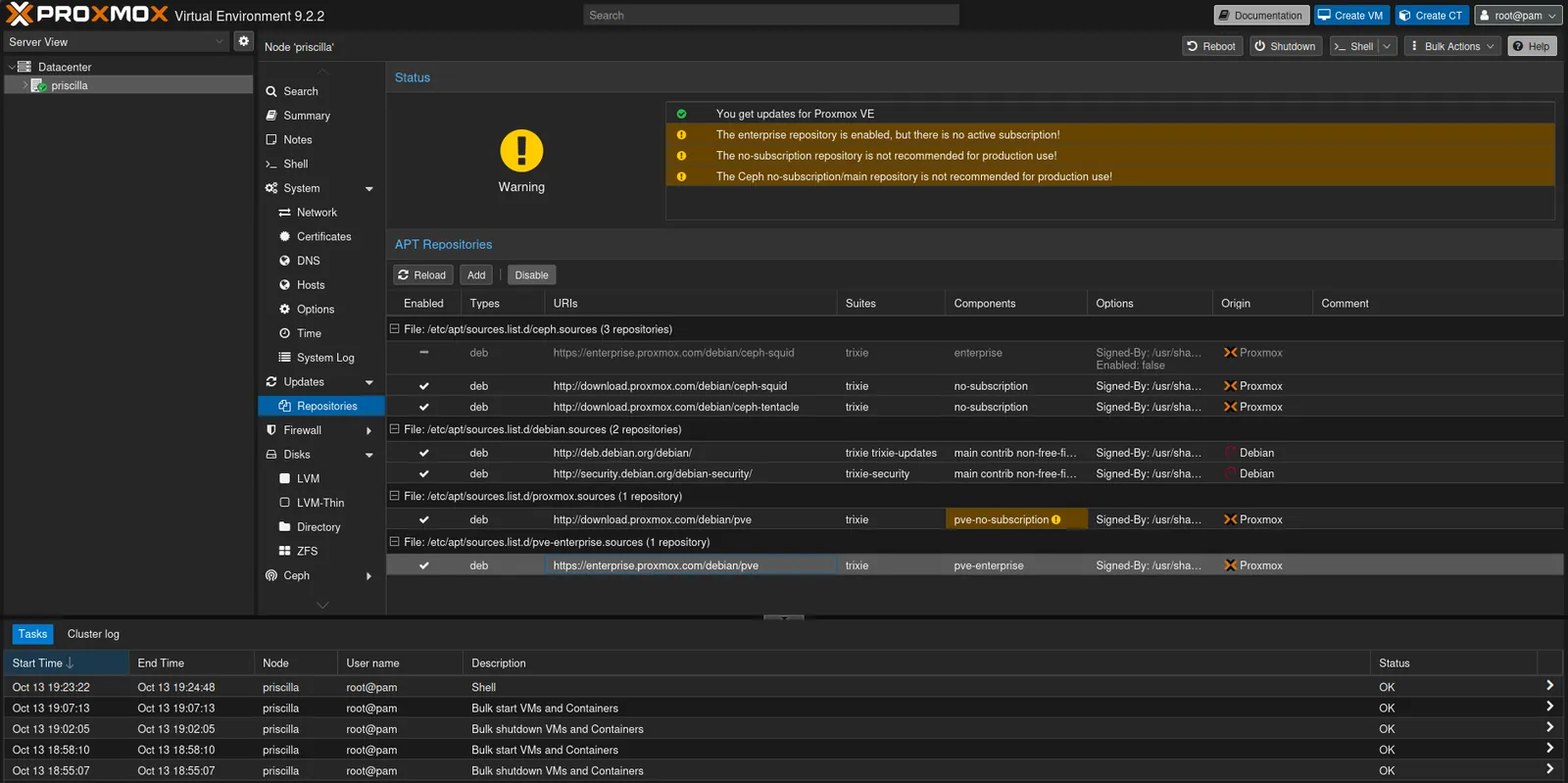Image resolution: width=1568 pixels, height=783 pixels.
Task: Click the Create CT button
Action: [1431, 15]
